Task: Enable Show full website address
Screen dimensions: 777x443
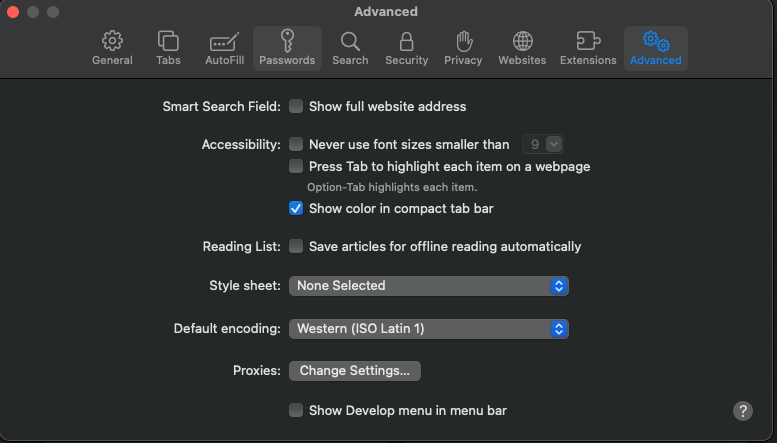Action: [296, 106]
